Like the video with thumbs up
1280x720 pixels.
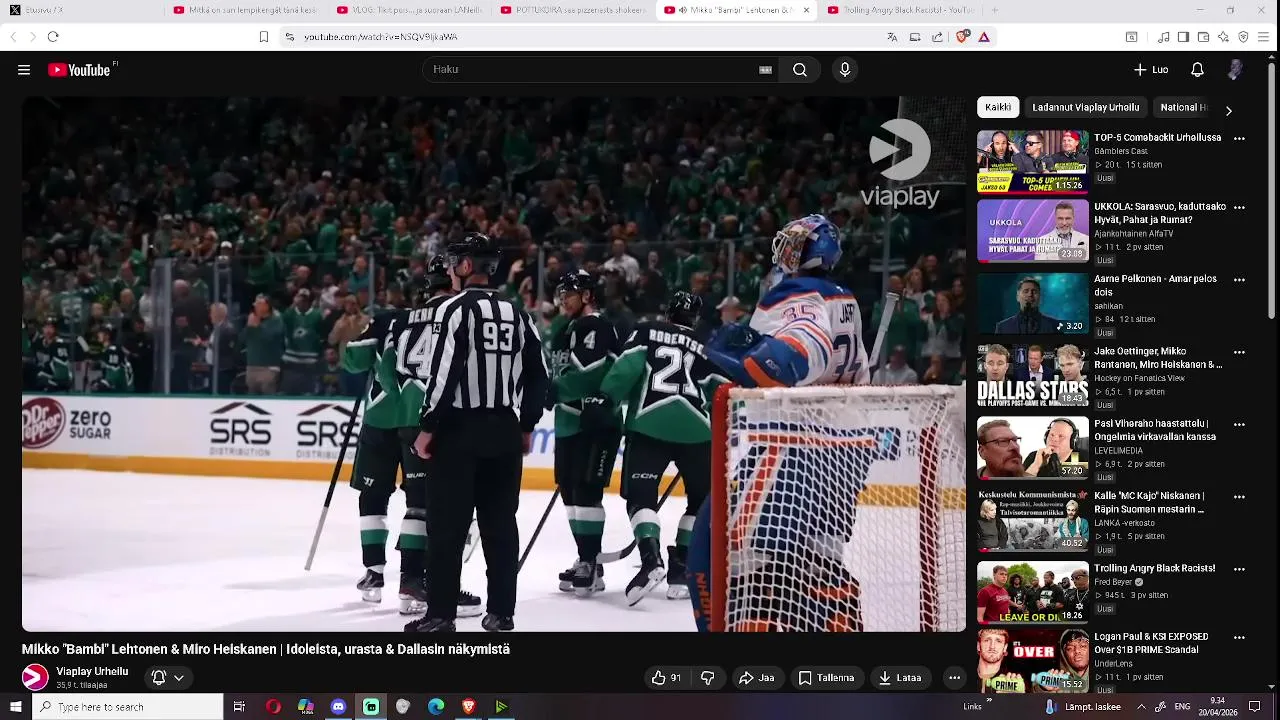click(666, 678)
